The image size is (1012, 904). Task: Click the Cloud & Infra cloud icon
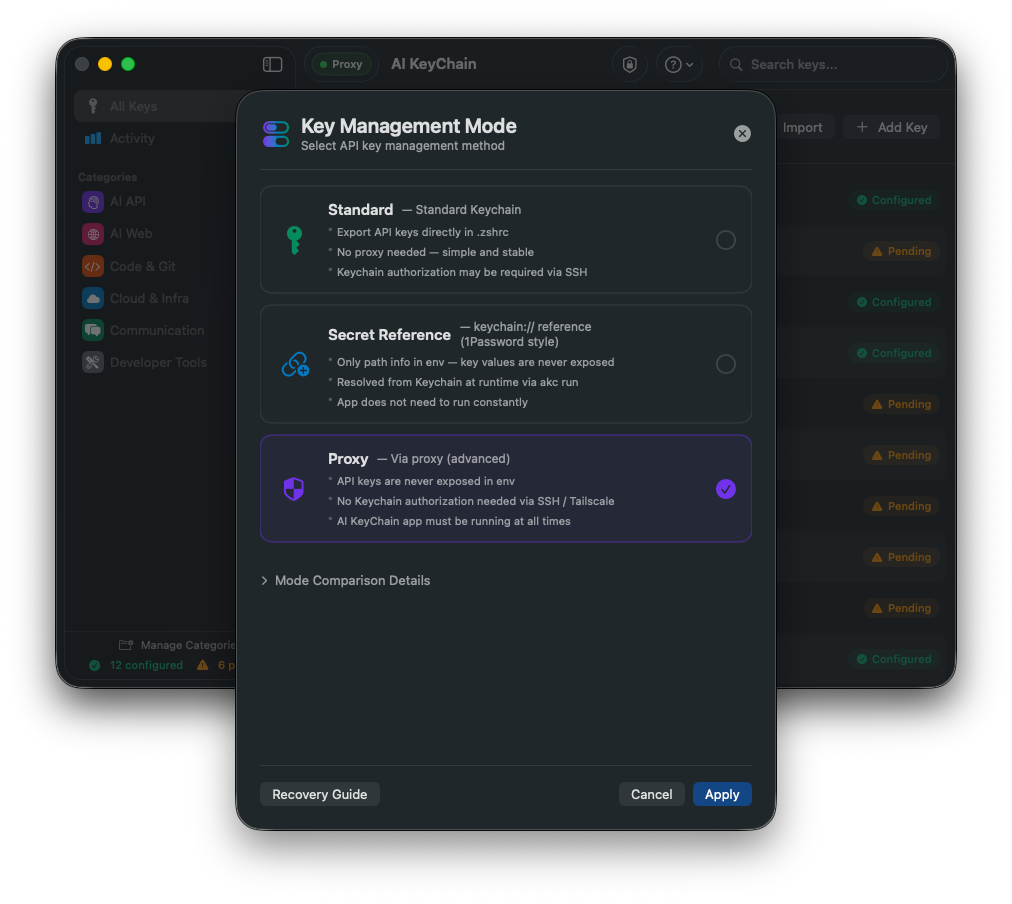pyautogui.click(x=93, y=298)
